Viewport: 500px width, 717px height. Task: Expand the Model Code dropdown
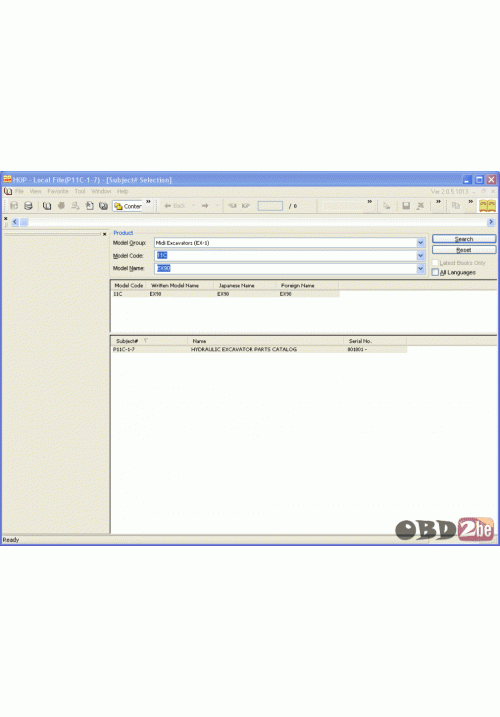(420, 256)
